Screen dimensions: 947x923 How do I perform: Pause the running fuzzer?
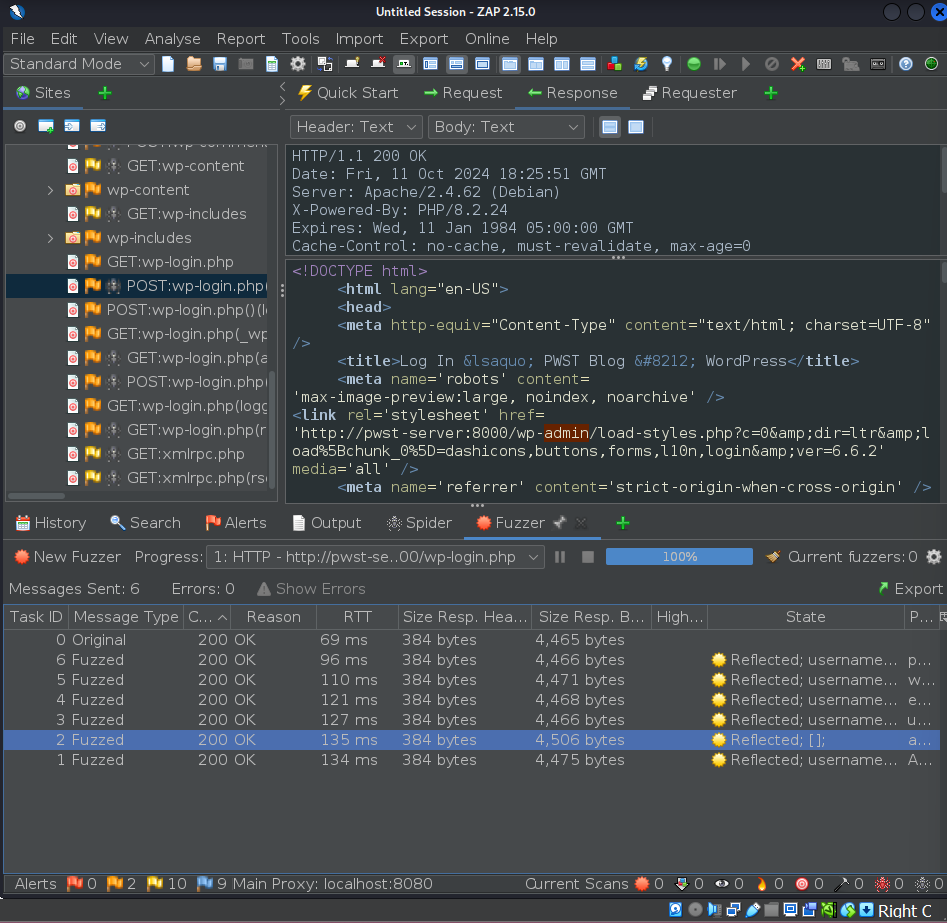pyautogui.click(x=560, y=557)
